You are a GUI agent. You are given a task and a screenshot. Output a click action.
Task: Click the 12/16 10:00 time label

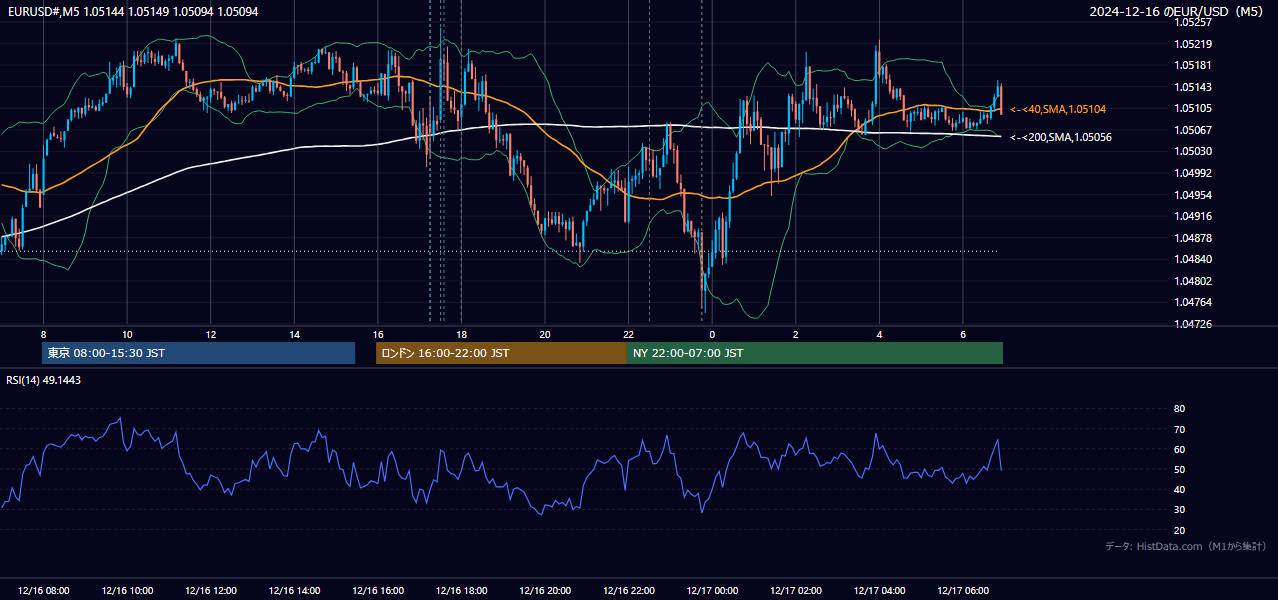coord(127,591)
